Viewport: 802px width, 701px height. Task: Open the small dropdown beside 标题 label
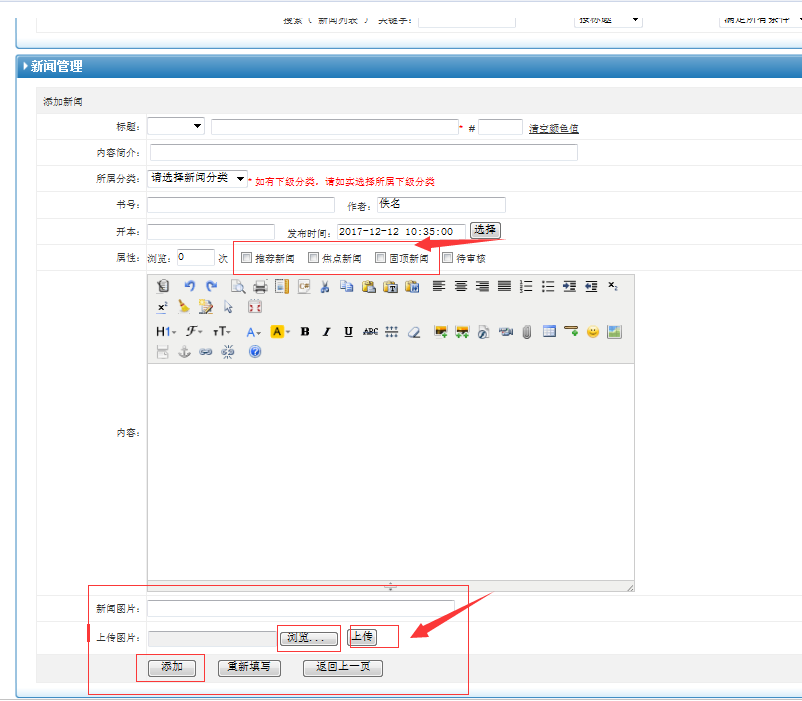[x=175, y=126]
